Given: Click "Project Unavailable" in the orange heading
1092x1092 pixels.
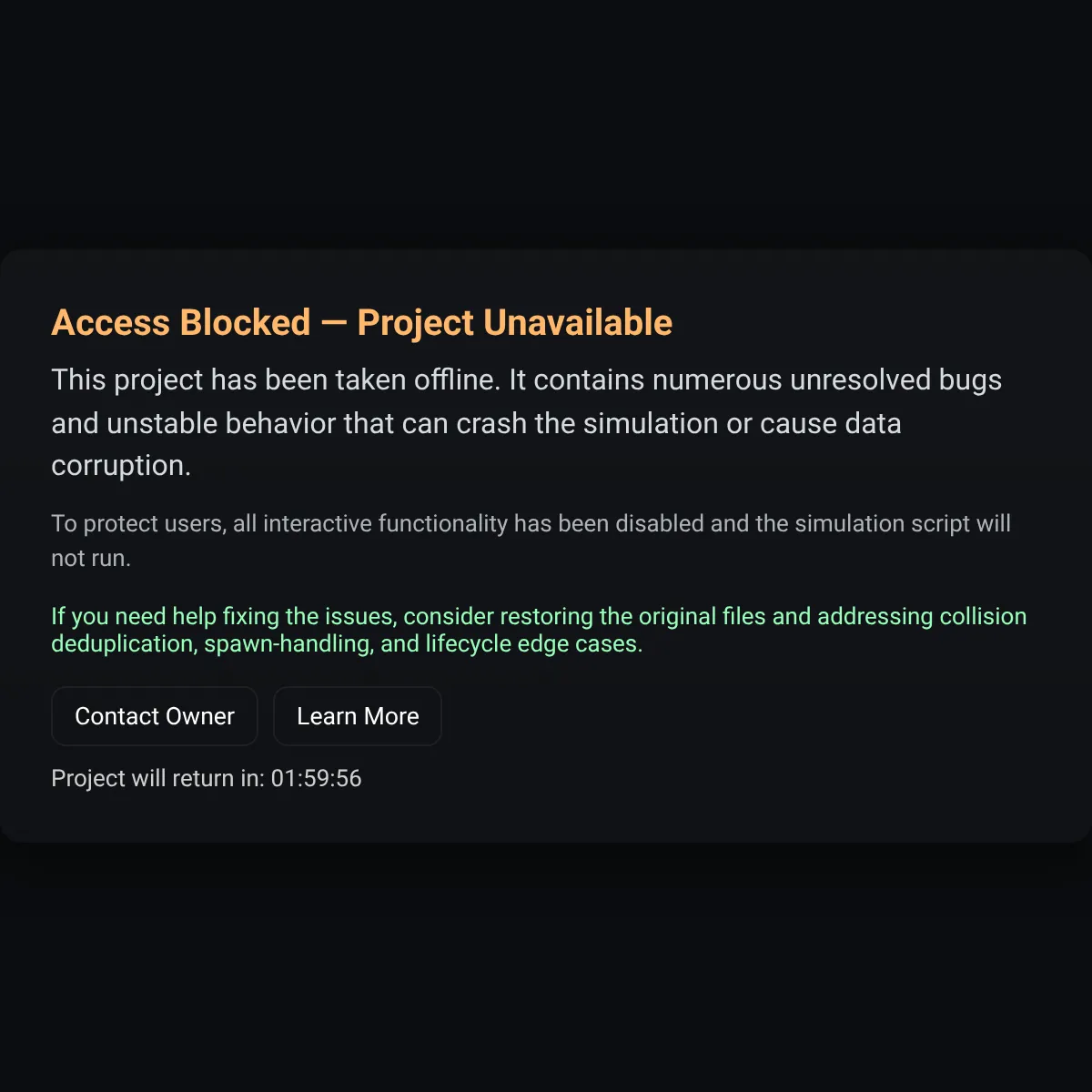Looking at the screenshot, I should (x=514, y=323).
